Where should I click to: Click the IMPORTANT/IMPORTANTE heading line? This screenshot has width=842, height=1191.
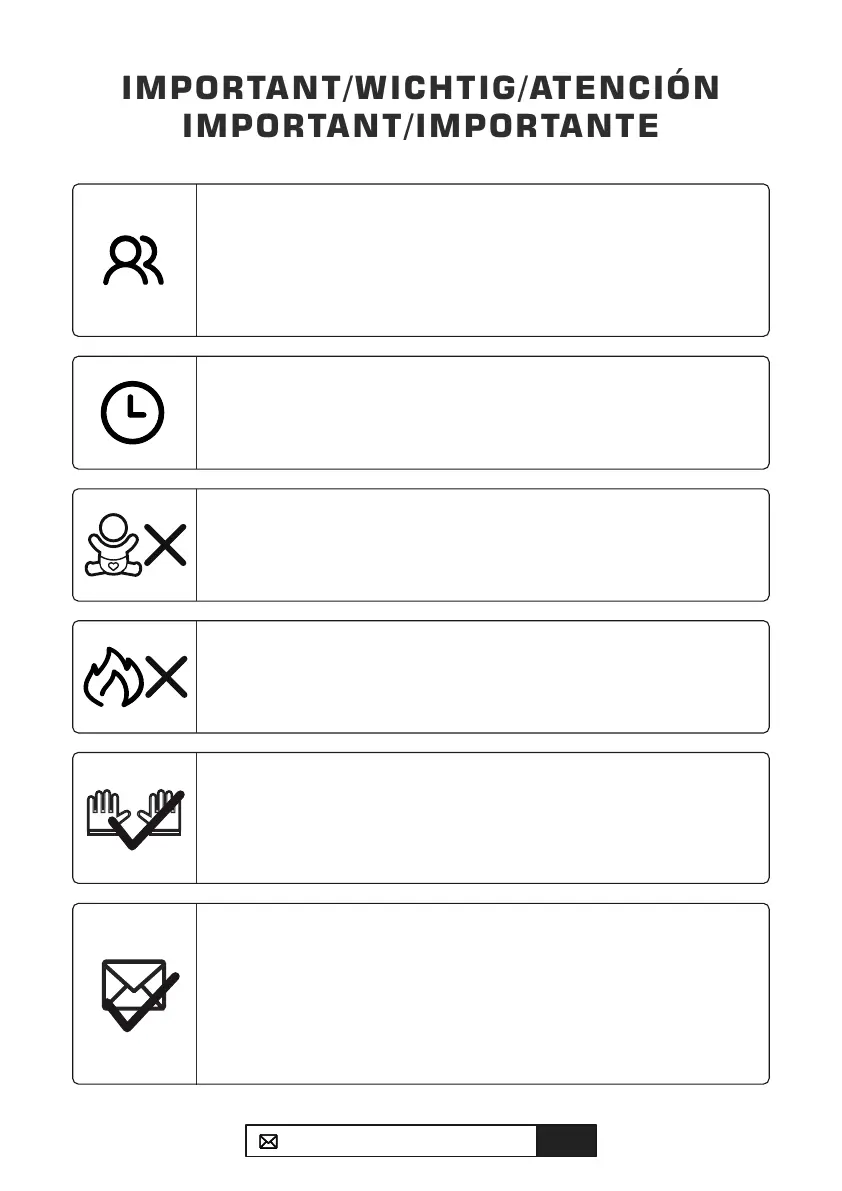[x=421, y=127]
